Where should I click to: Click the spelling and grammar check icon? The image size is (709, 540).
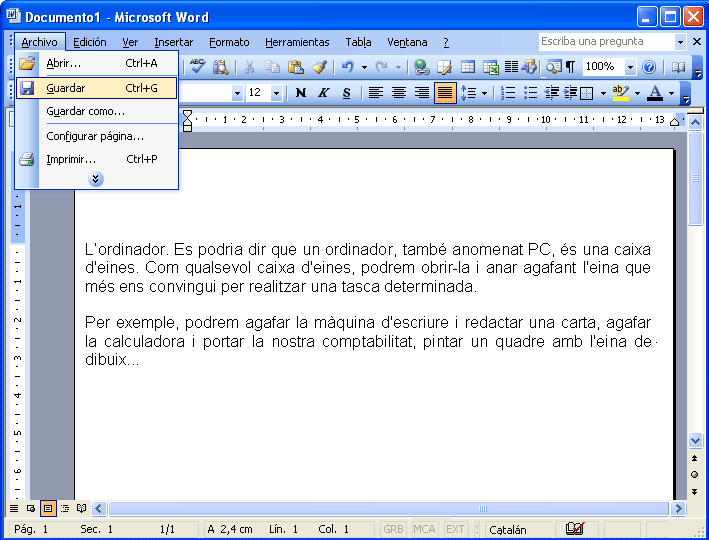[x=197, y=67]
